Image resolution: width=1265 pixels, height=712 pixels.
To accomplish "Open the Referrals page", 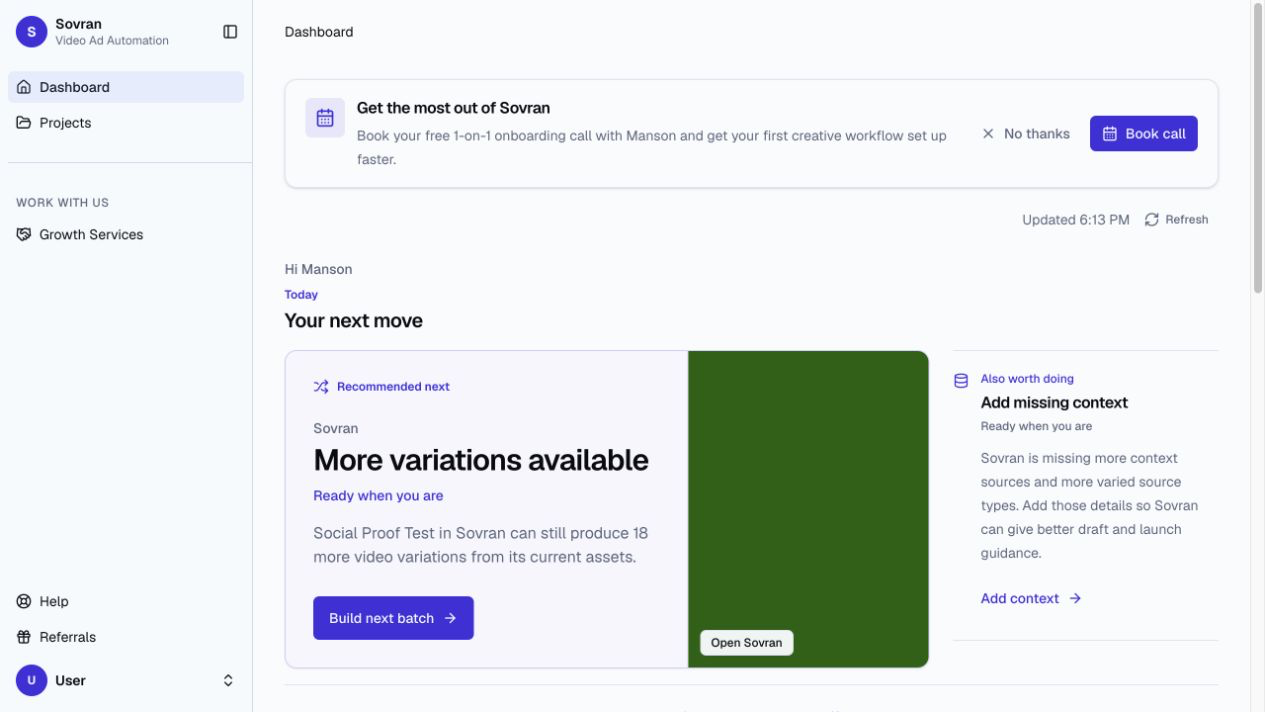I will click(126, 637).
